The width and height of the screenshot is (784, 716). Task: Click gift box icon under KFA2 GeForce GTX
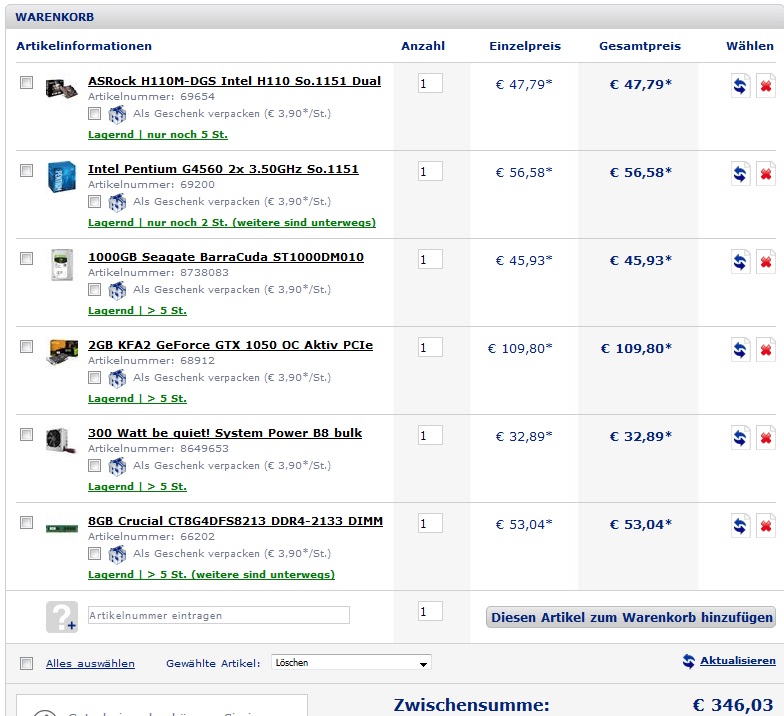(x=117, y=378)
